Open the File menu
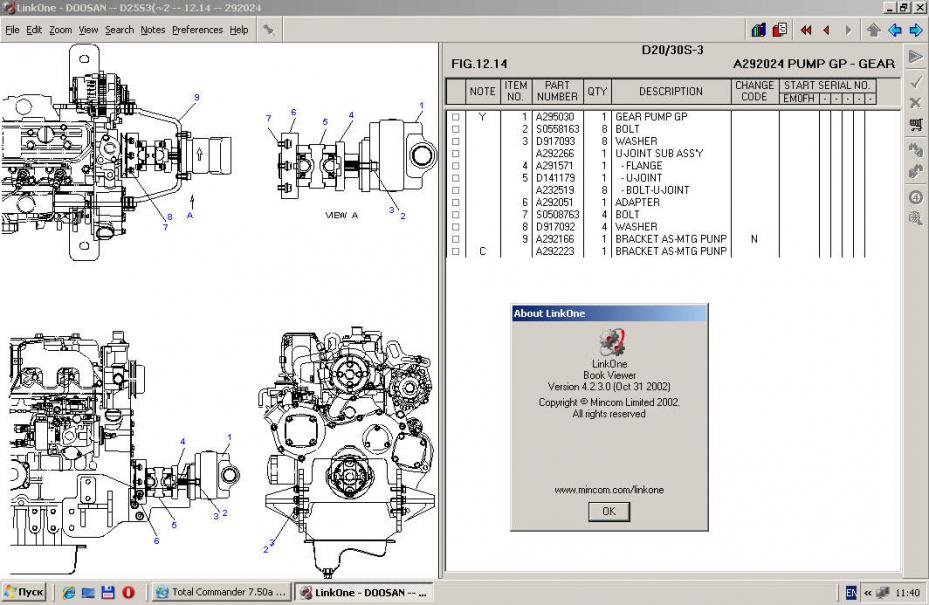This screenshot has width=929, height=605. pos(12,30)
